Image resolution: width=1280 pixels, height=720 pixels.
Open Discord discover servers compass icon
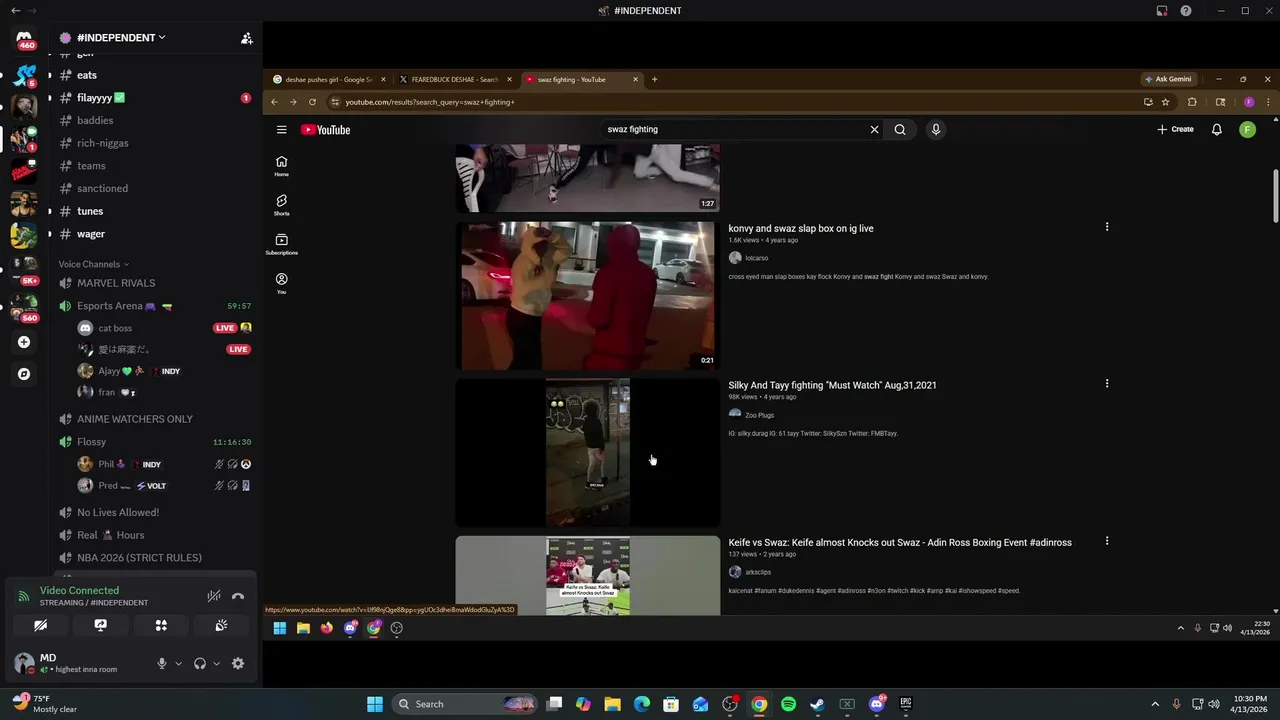point(24,374)
